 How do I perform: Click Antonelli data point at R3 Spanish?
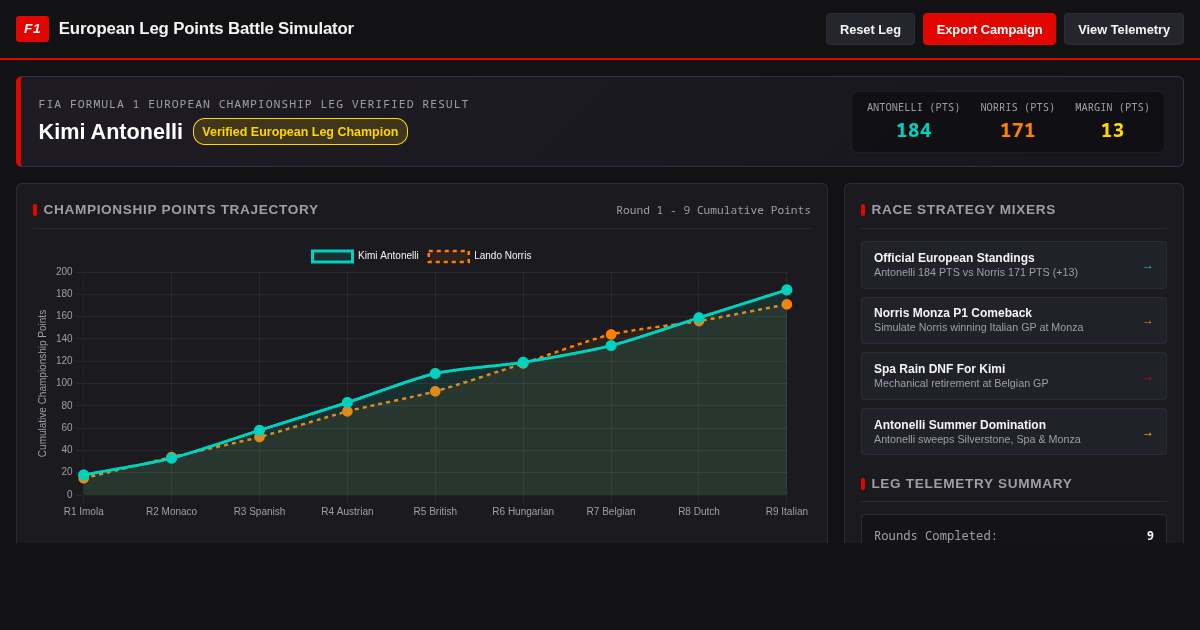click(x=259, y=430)
